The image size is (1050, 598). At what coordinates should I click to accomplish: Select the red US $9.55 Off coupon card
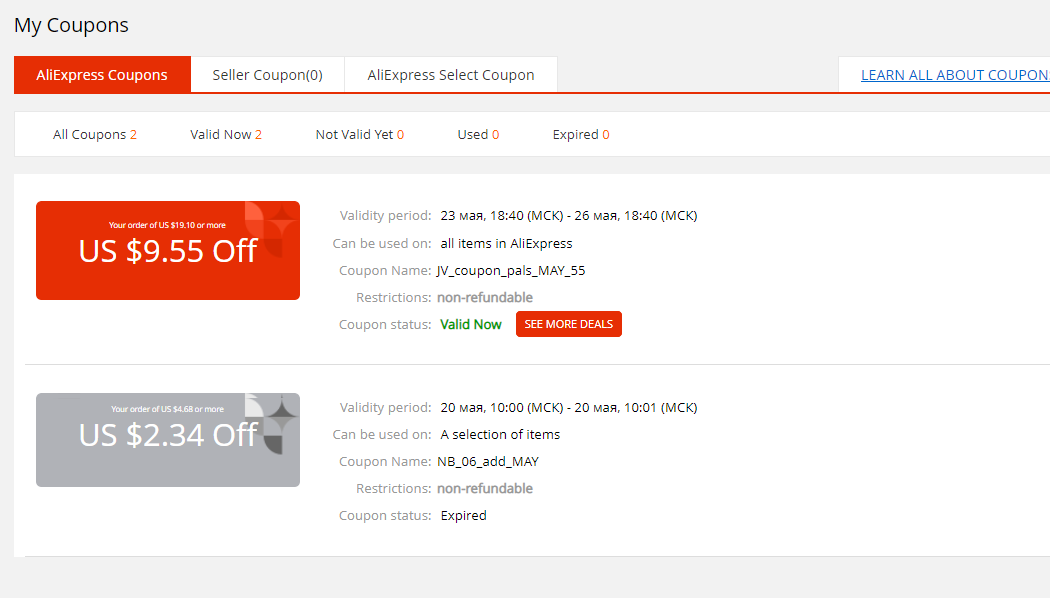click(x=168, y=250)
